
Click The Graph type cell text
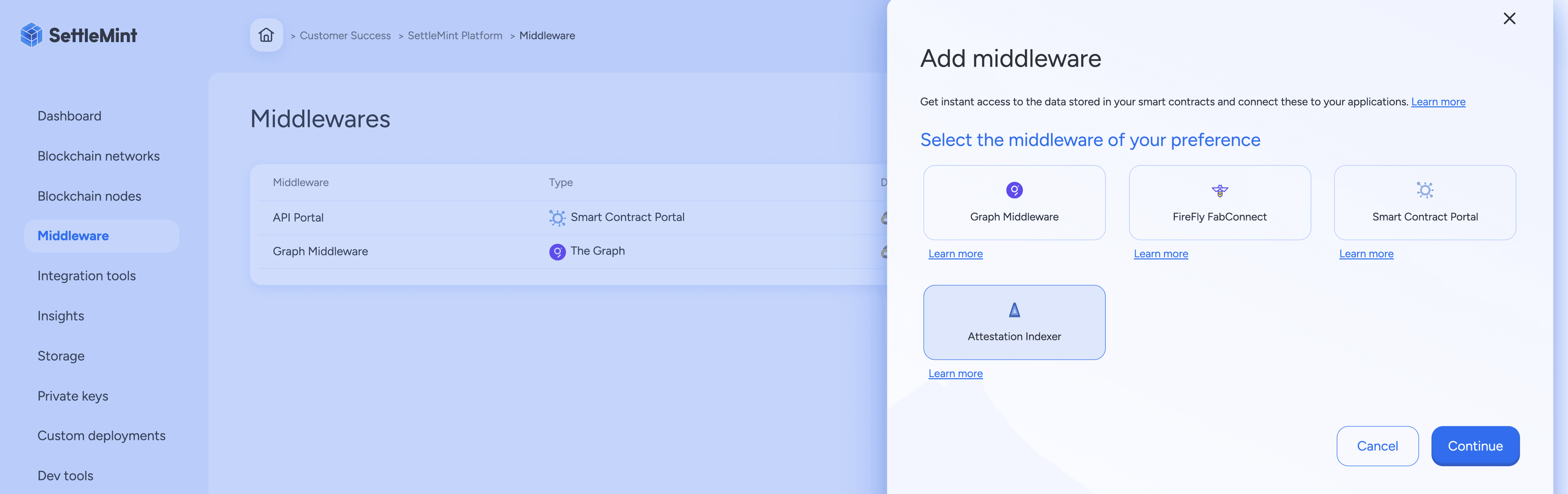coord(597,251)
